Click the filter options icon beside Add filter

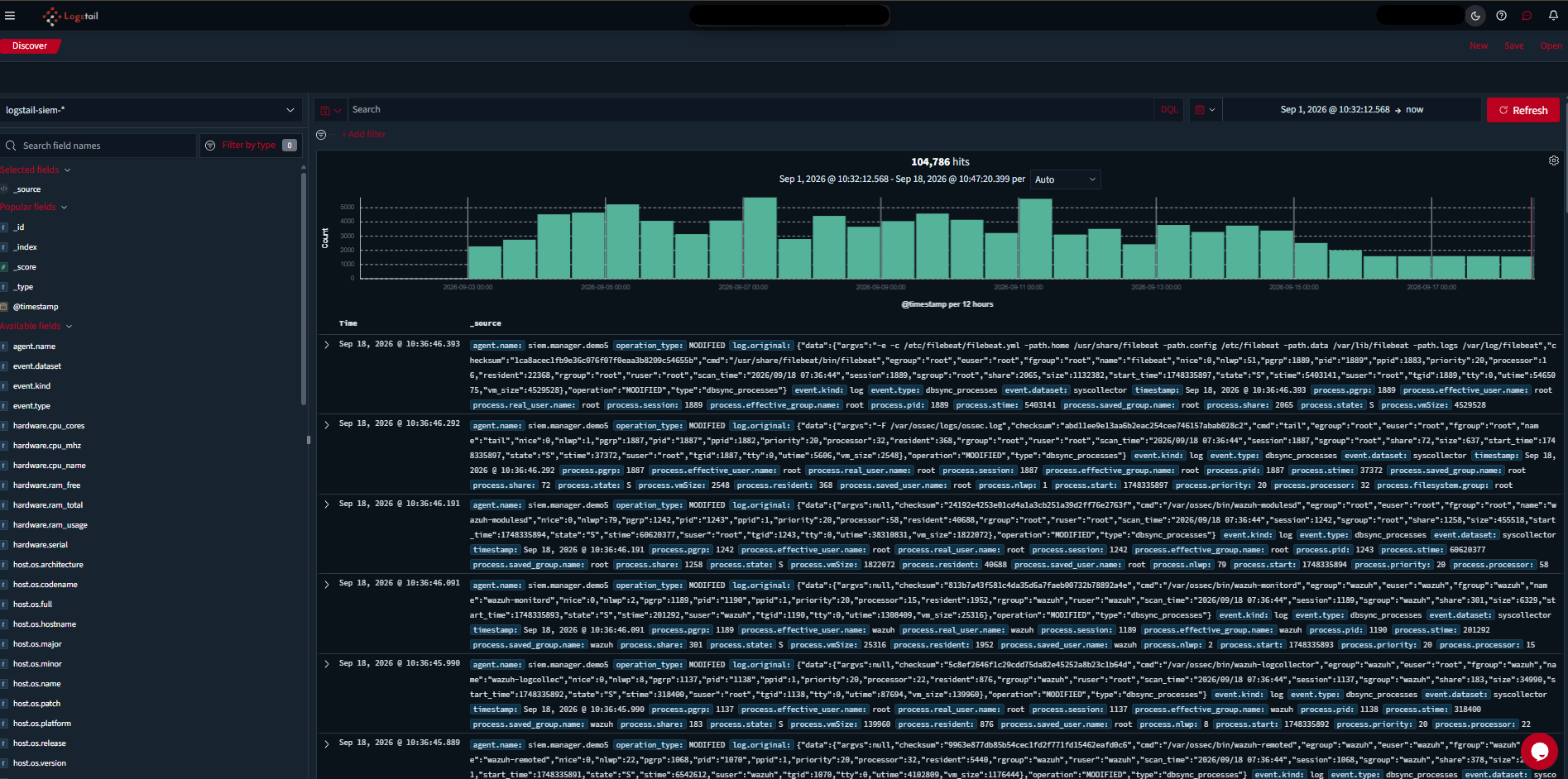pyautogui.click(x=321, y=134)
